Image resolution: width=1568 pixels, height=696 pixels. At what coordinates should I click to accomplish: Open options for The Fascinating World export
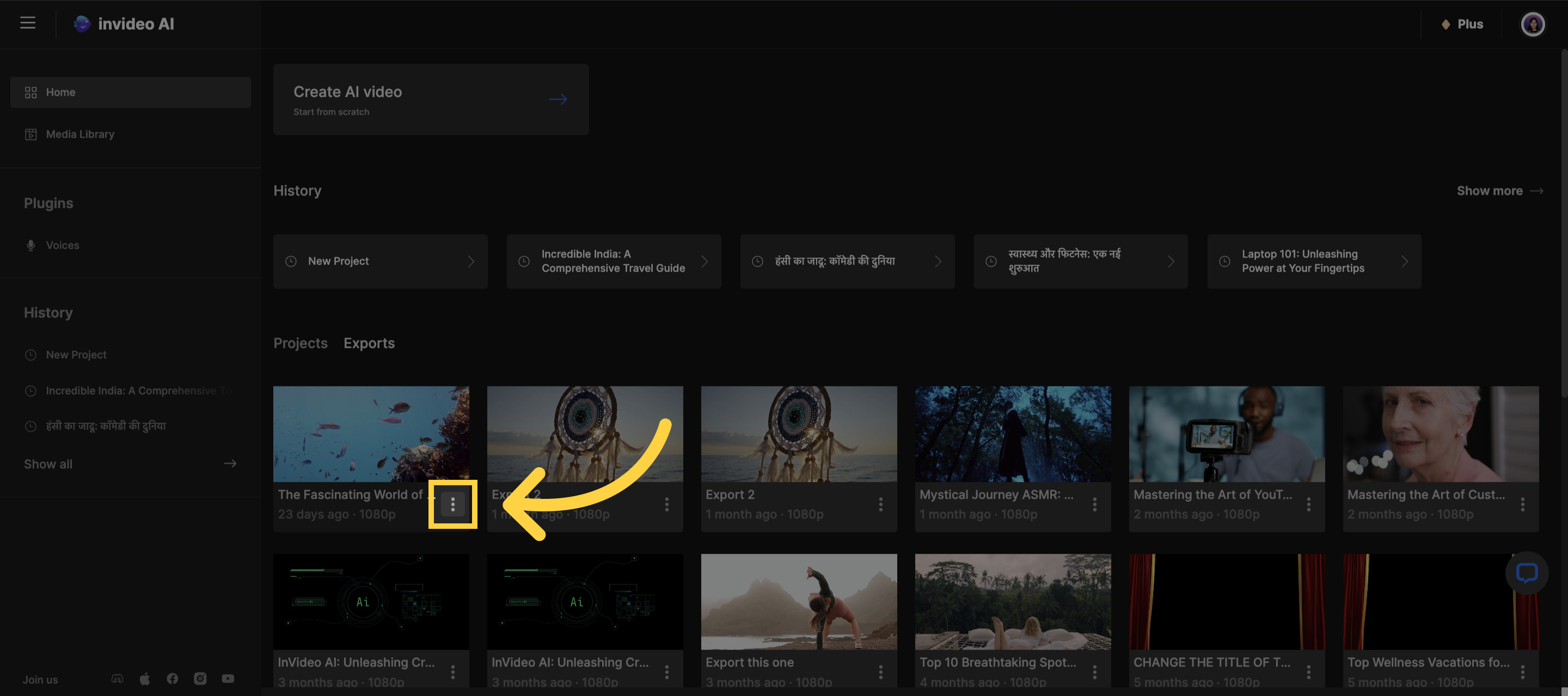point(452,504)
